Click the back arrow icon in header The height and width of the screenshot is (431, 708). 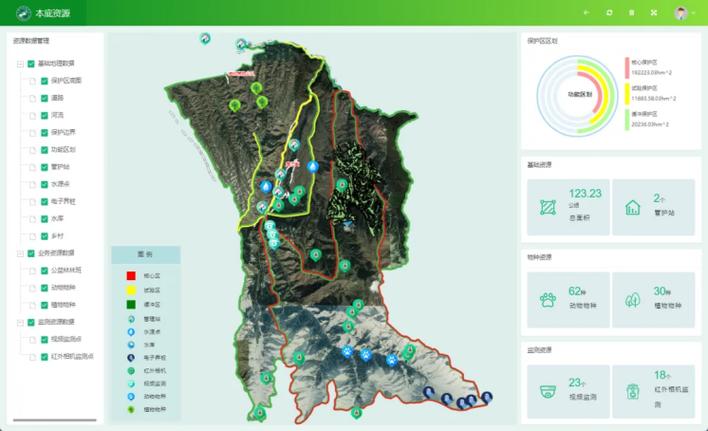point(586,13)
